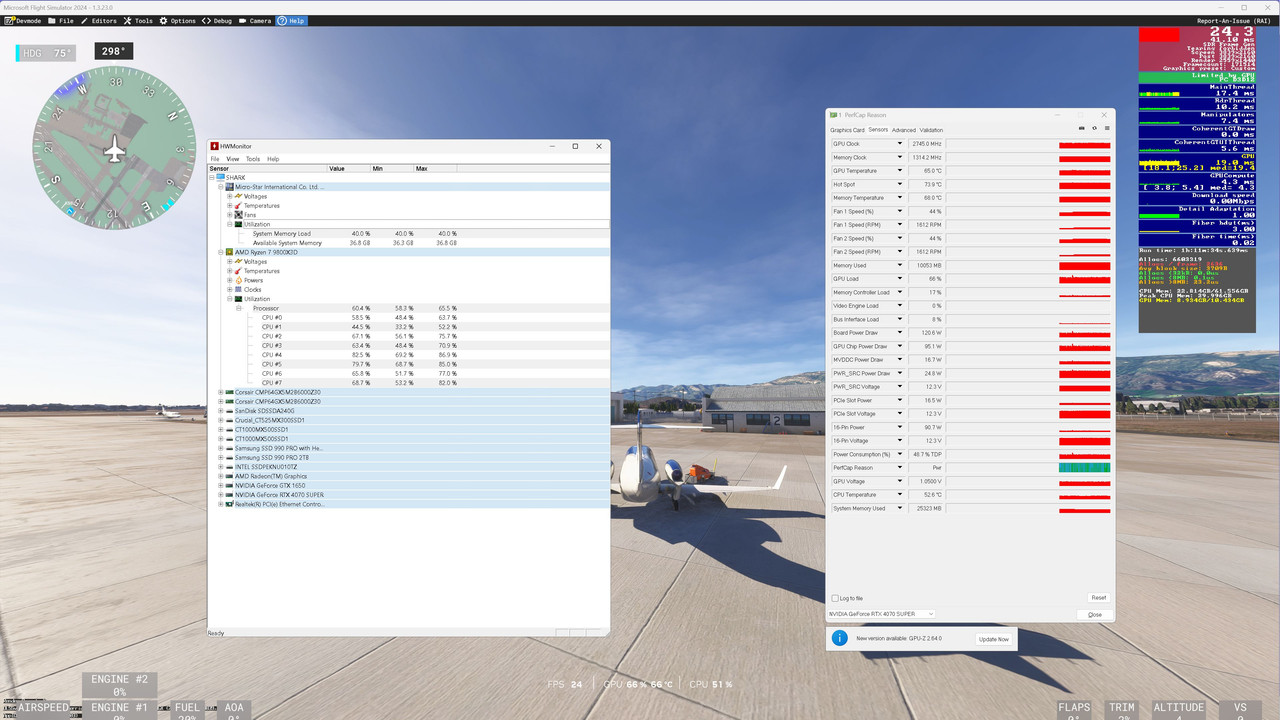
Task: Enable the Log to file checkbox
Action: pyautogui.click(x=835, y=598)
